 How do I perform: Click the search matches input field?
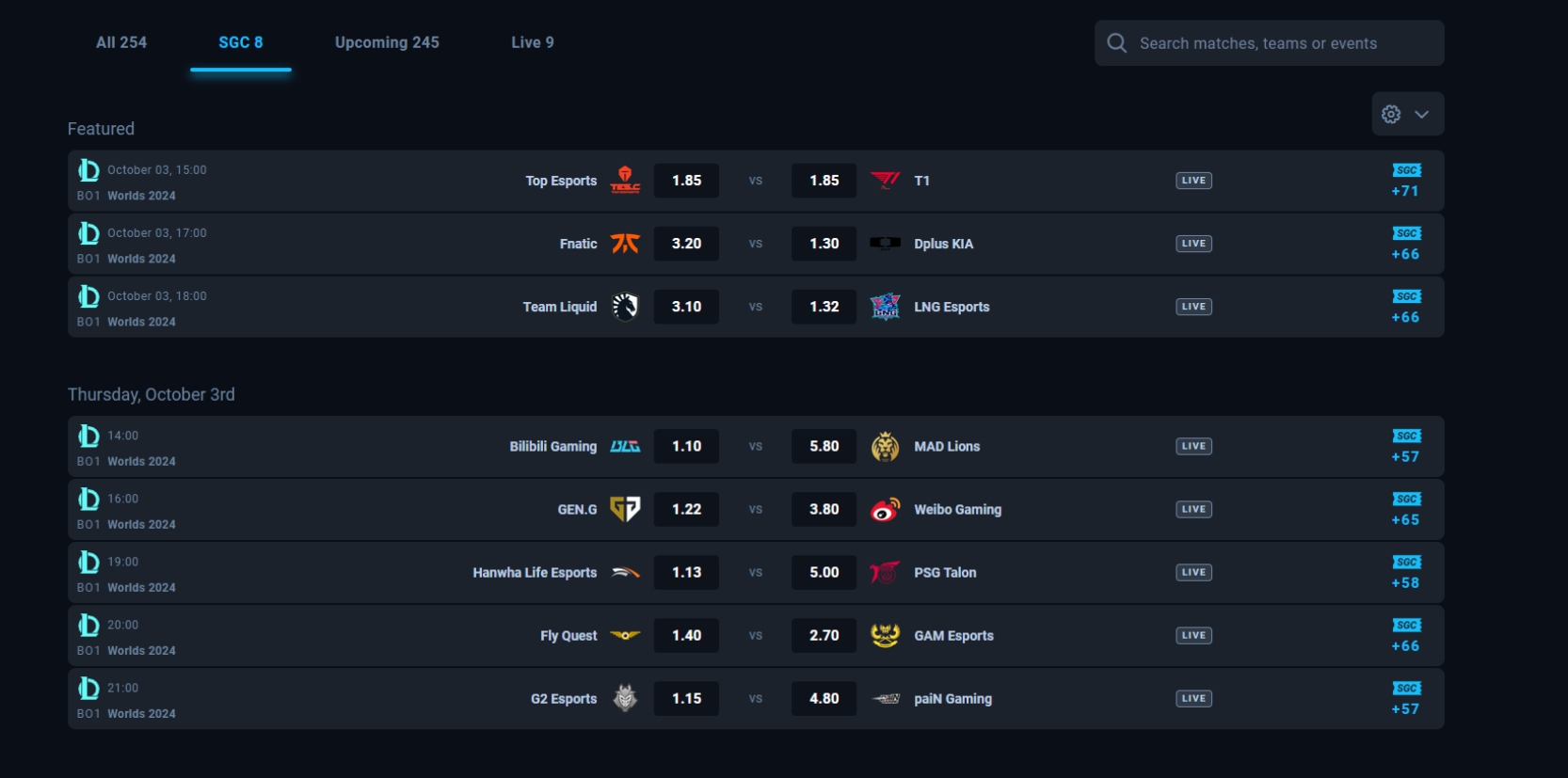coord(1269,43)
